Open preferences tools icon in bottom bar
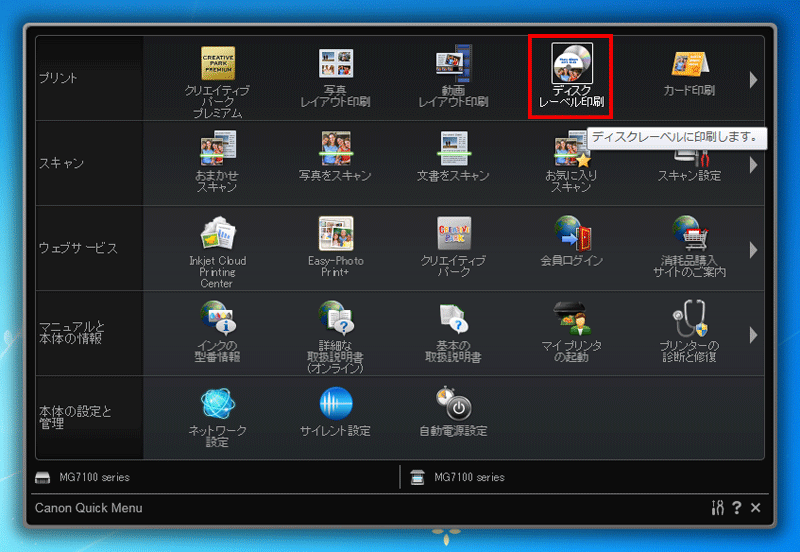Viewport: 800px width, 552px height. point(717,508)
